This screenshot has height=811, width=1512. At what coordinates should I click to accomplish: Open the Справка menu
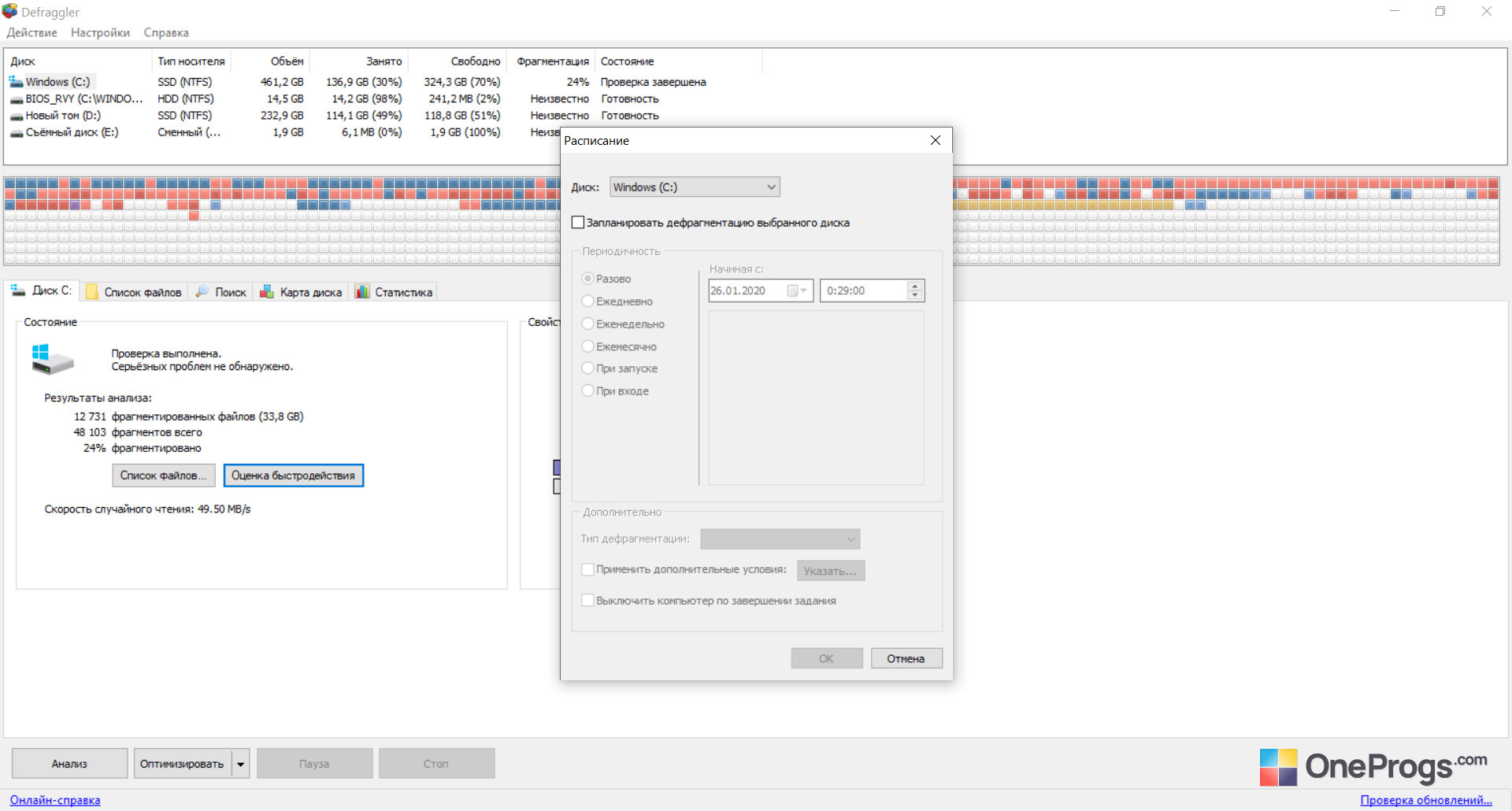click(x=166, y=33)
